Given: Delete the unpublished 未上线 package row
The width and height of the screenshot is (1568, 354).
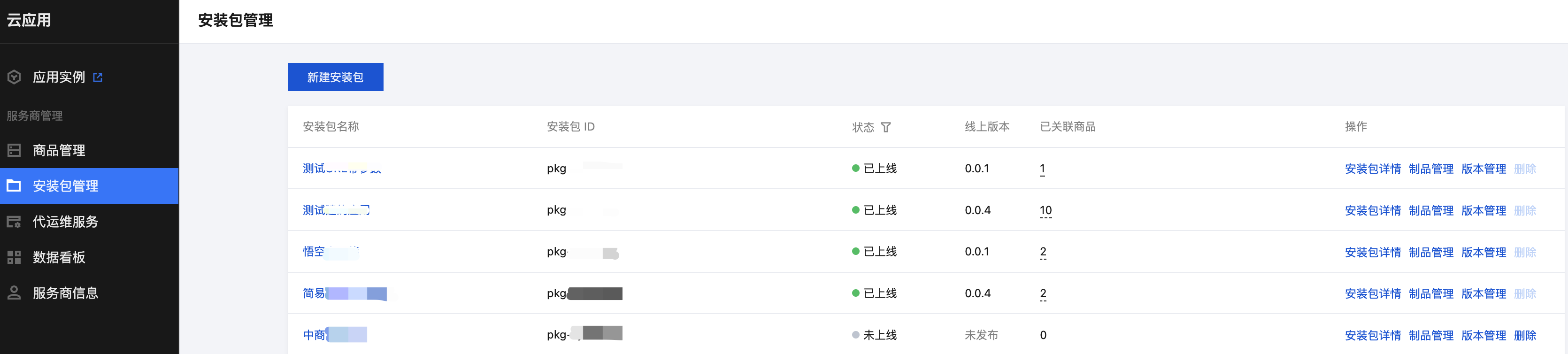Looking at the screenshot, I should [1524, 335].
